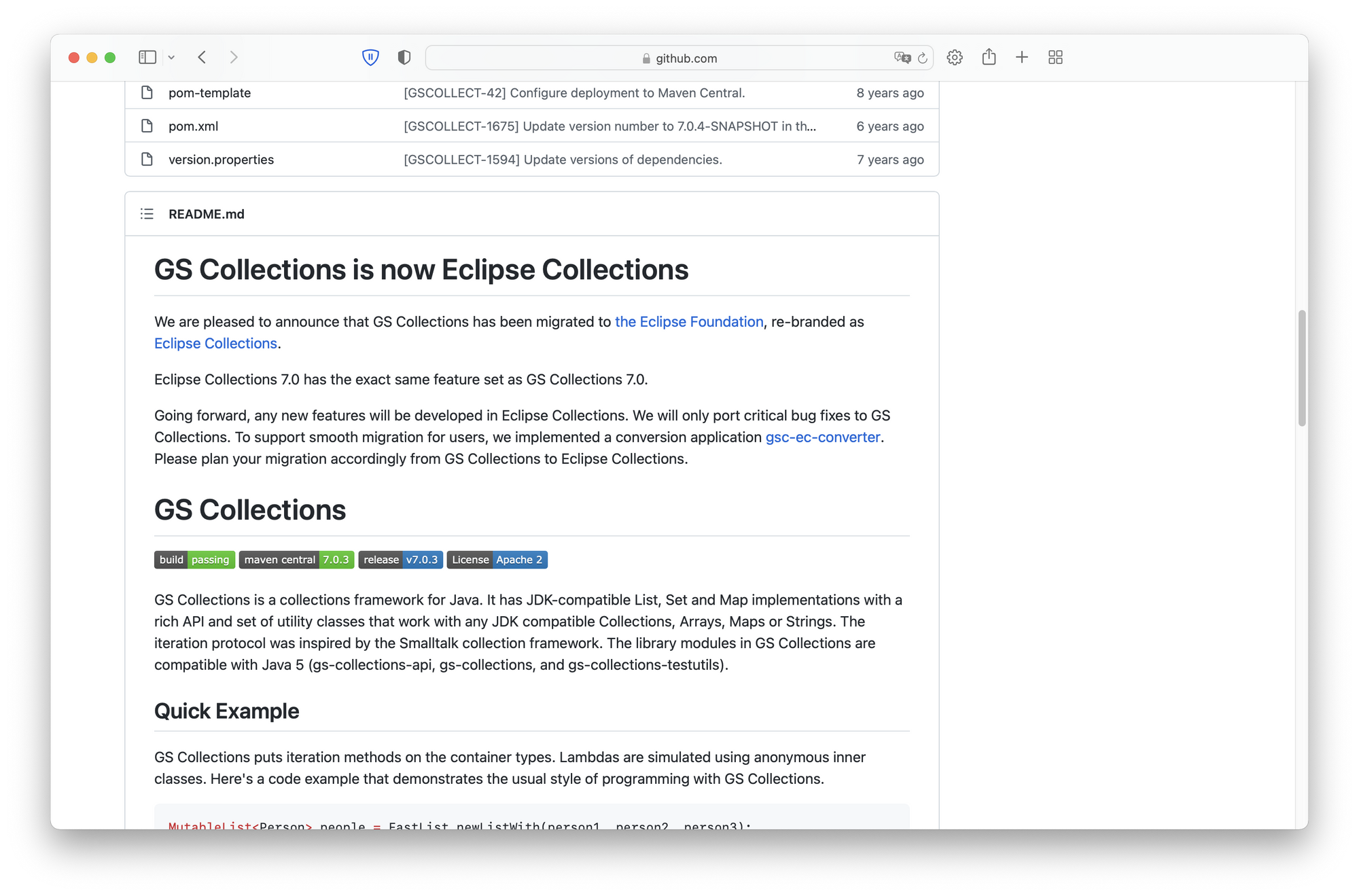The width and height of the screenshot is (1359, 896).
Task: Go forward with the forward arrow
Action: (x=233, y=58)
